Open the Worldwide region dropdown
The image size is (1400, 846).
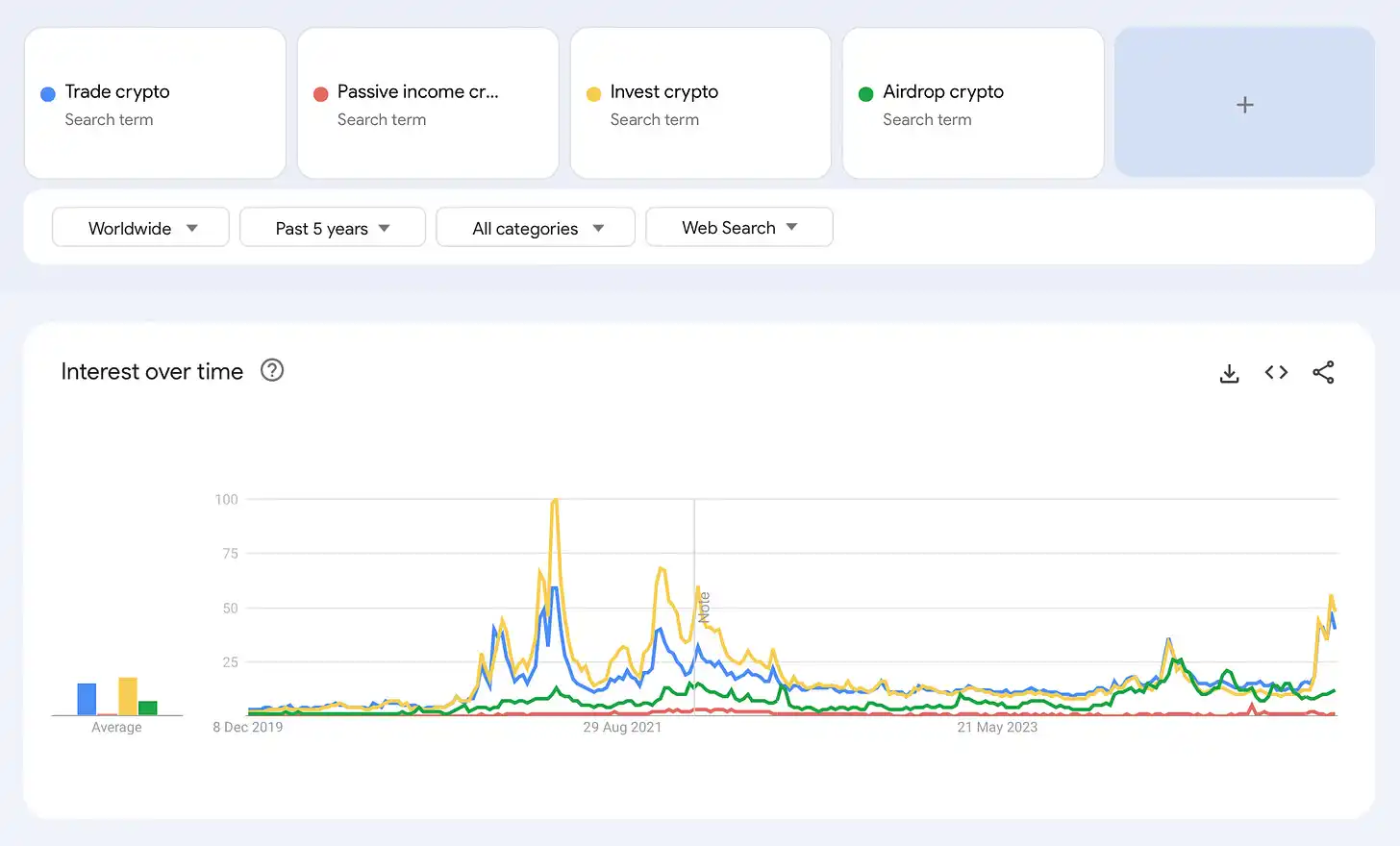tap(140, 228)
